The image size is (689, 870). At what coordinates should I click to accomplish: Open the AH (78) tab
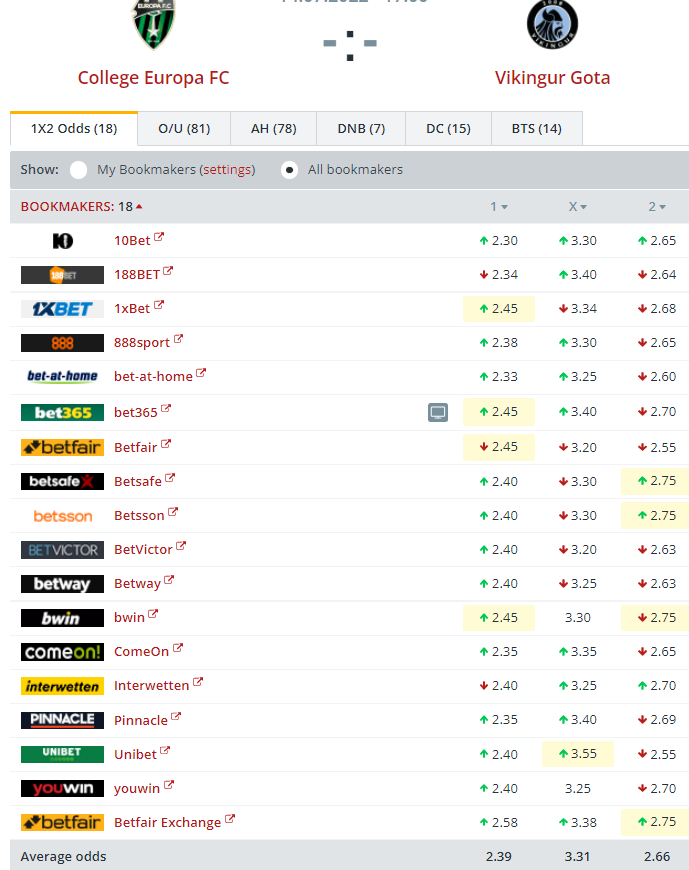click(273, 129)
